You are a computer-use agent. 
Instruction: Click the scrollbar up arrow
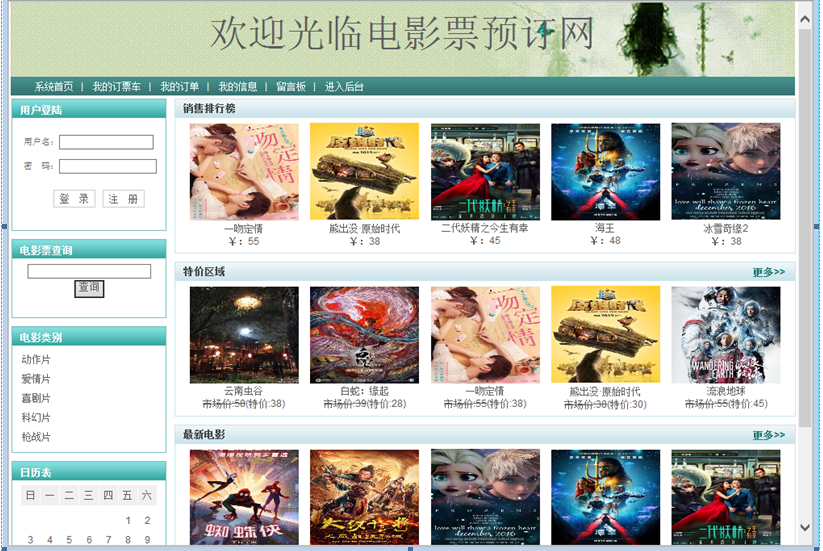point(805,19)
